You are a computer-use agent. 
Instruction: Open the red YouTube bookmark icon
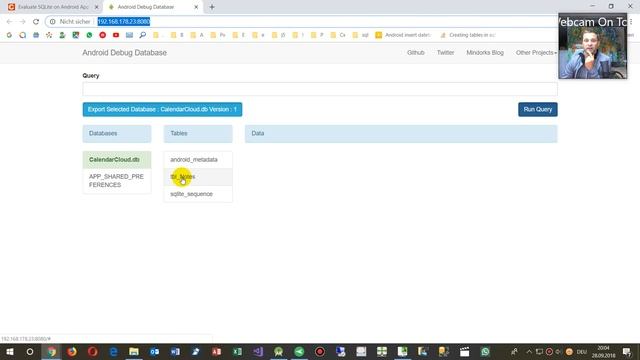click(x=116, y=35)
